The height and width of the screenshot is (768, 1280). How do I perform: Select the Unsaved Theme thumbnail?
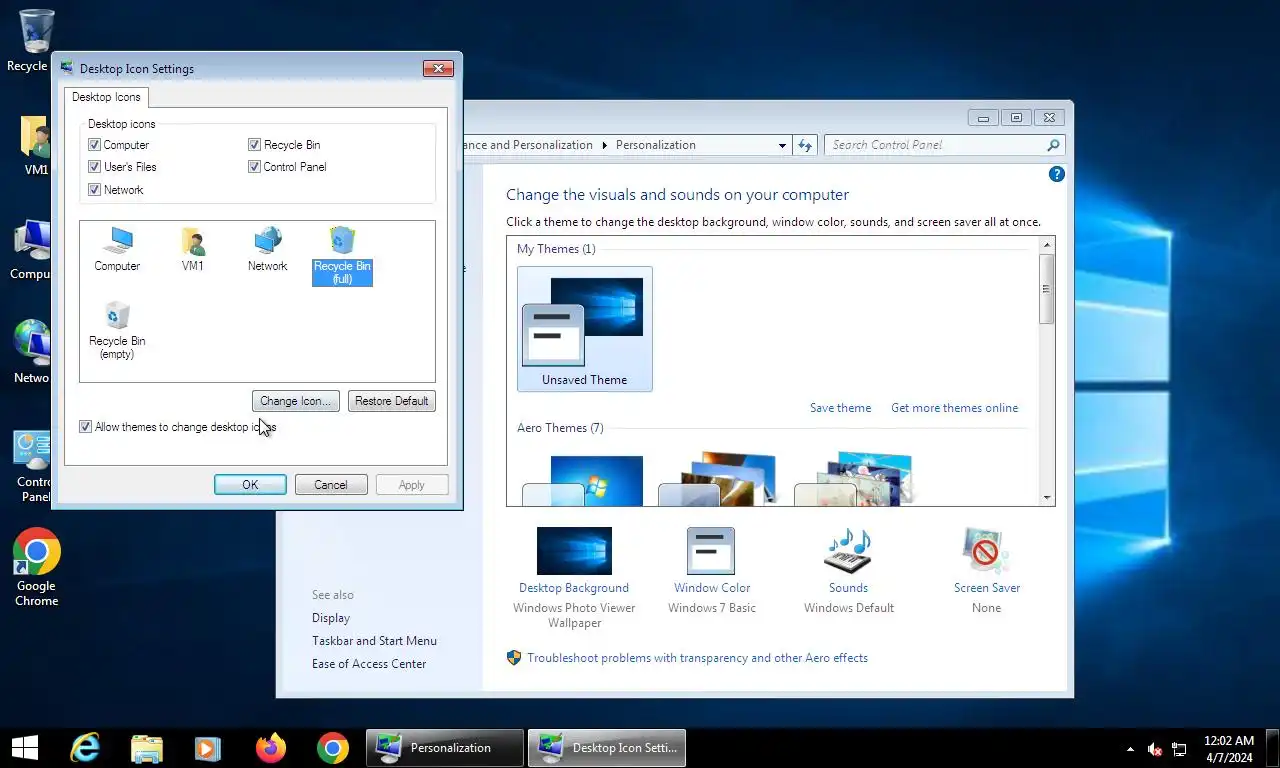[585, 329]
